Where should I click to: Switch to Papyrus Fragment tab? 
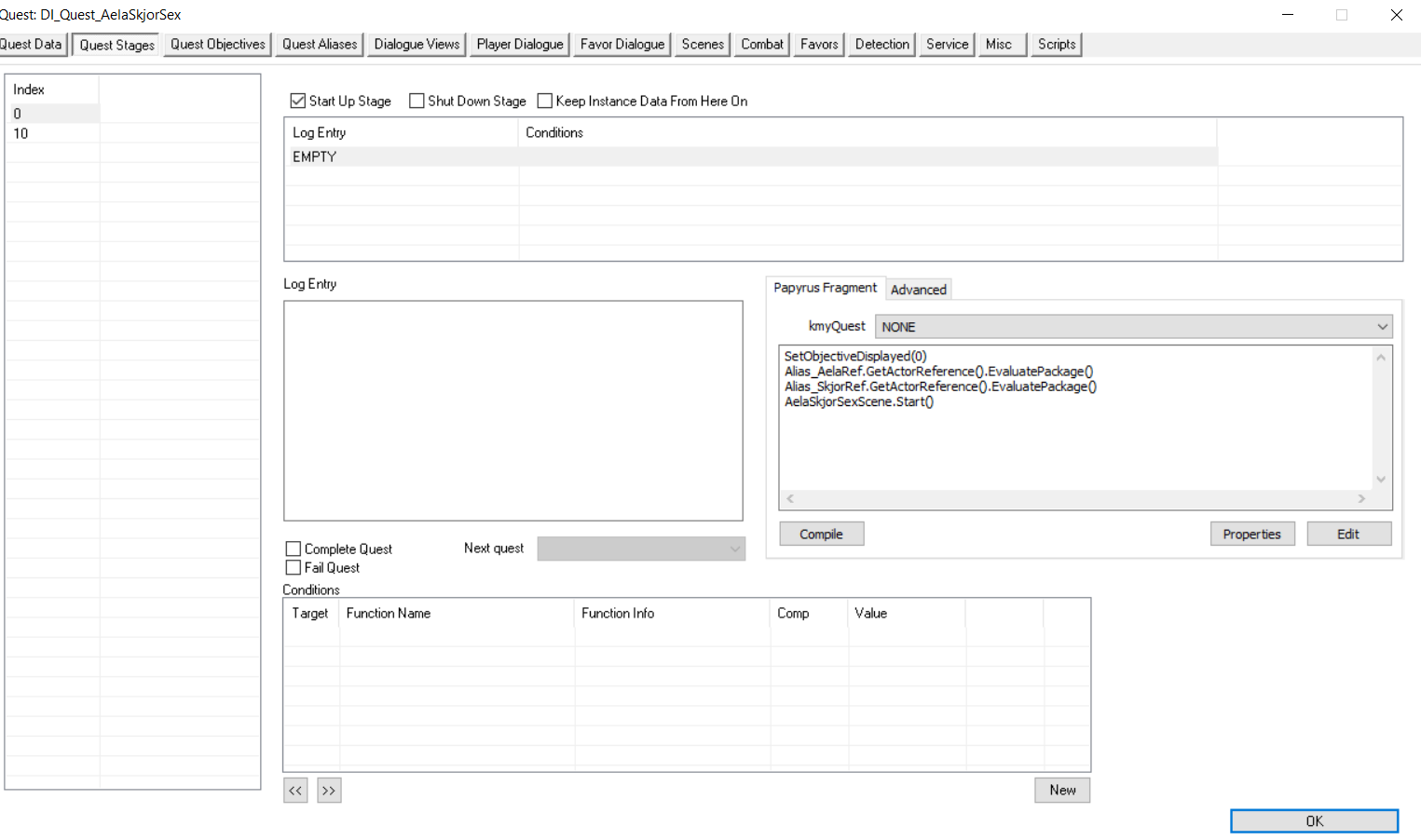(x=825, y=288)
